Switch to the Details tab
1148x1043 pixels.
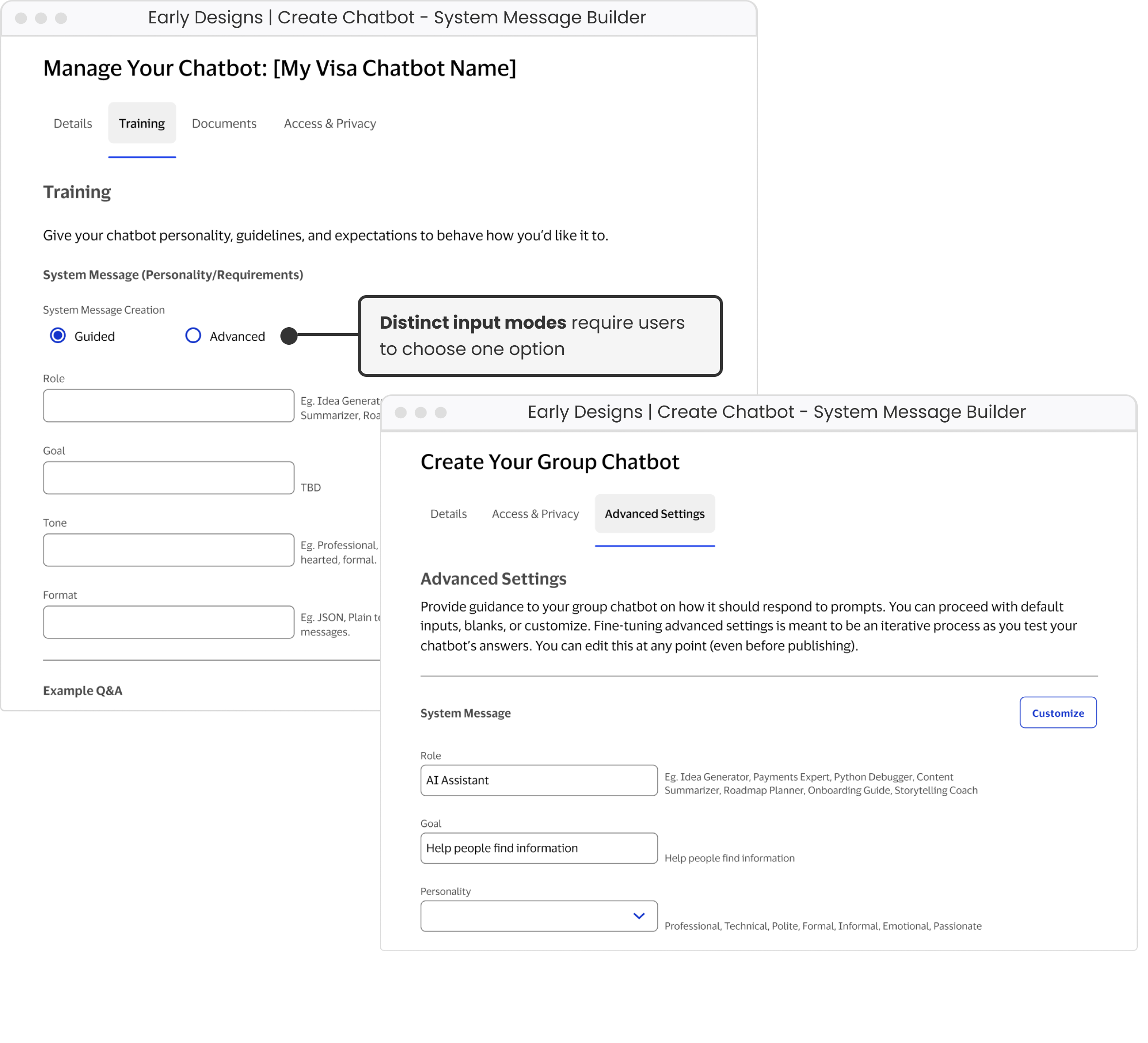(73, 123)
